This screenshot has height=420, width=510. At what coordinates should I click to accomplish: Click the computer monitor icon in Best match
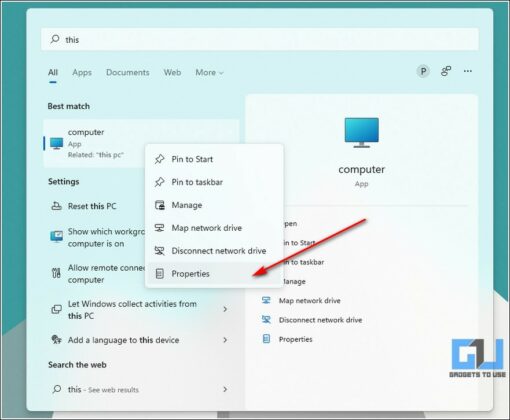coord(56,143)
